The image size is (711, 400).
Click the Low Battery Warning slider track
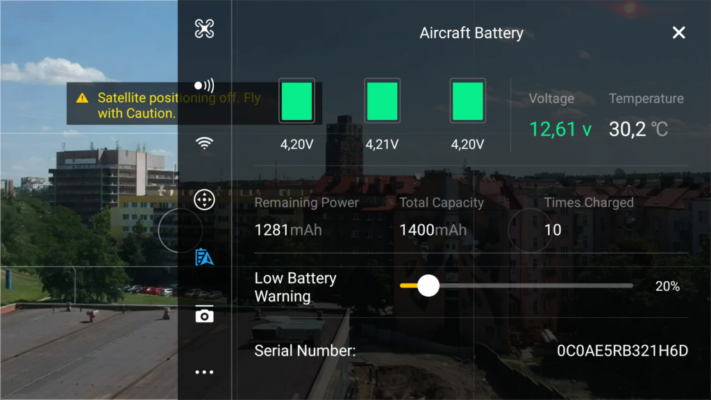pos(516,286)
